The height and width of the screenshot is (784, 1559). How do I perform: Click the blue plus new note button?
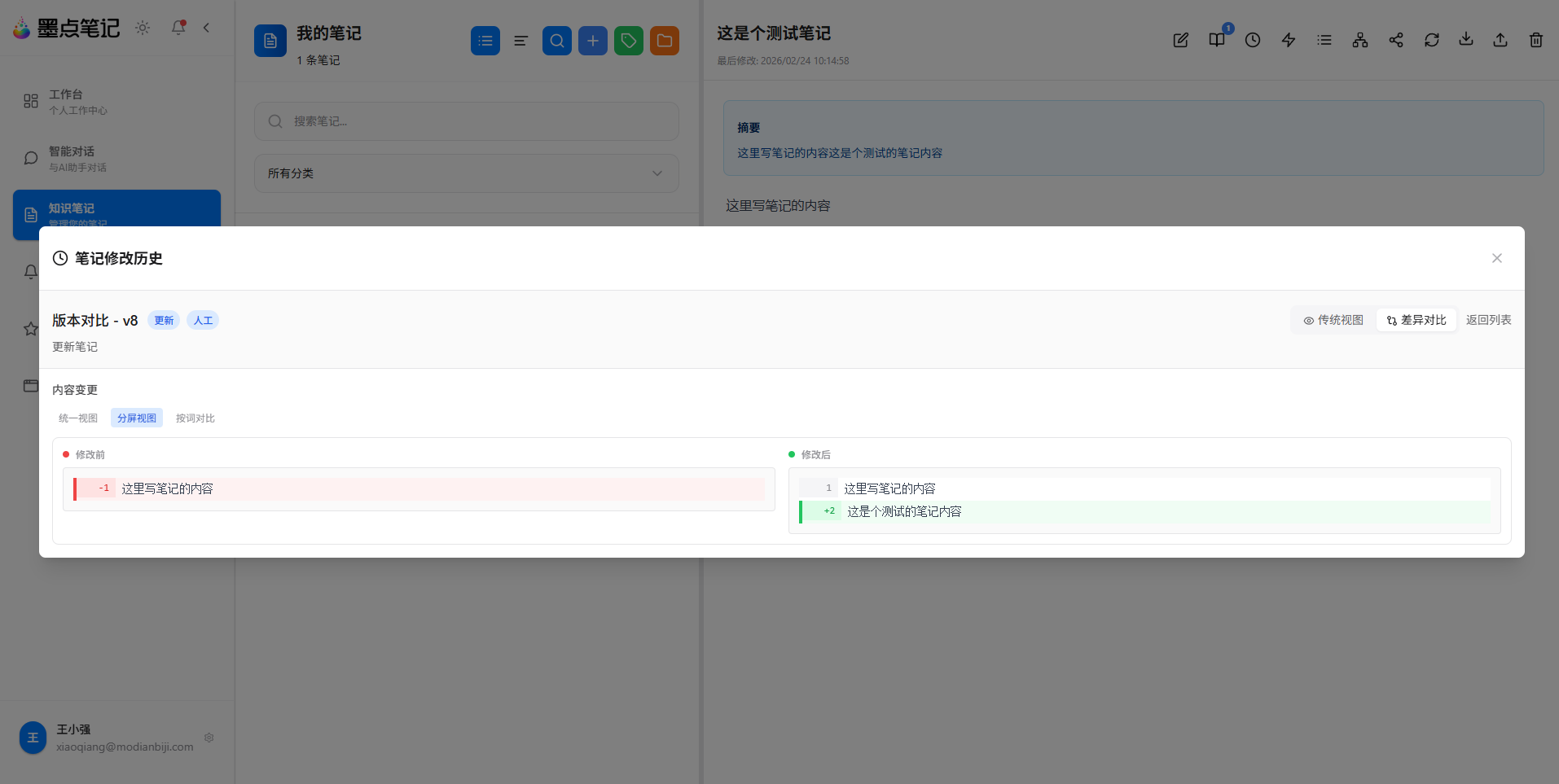(x=592, y=41)
